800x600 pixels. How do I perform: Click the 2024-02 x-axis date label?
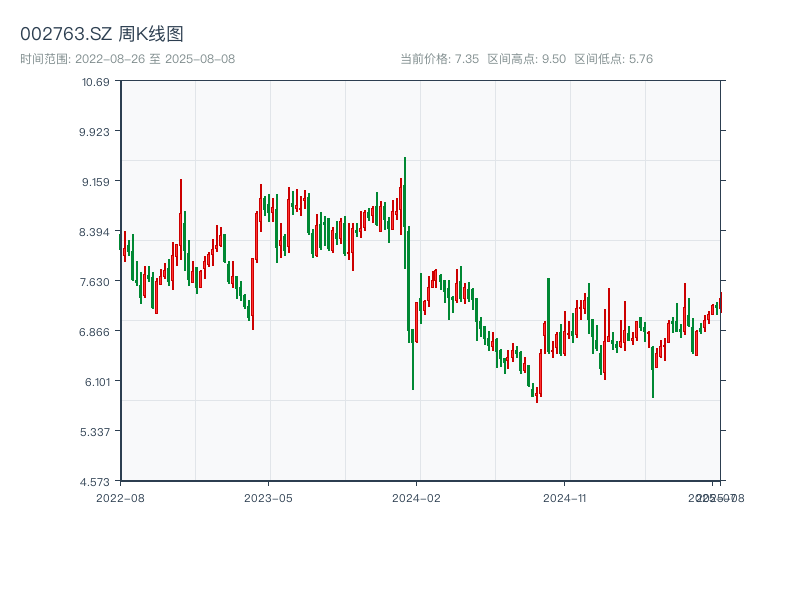(416, 497)
